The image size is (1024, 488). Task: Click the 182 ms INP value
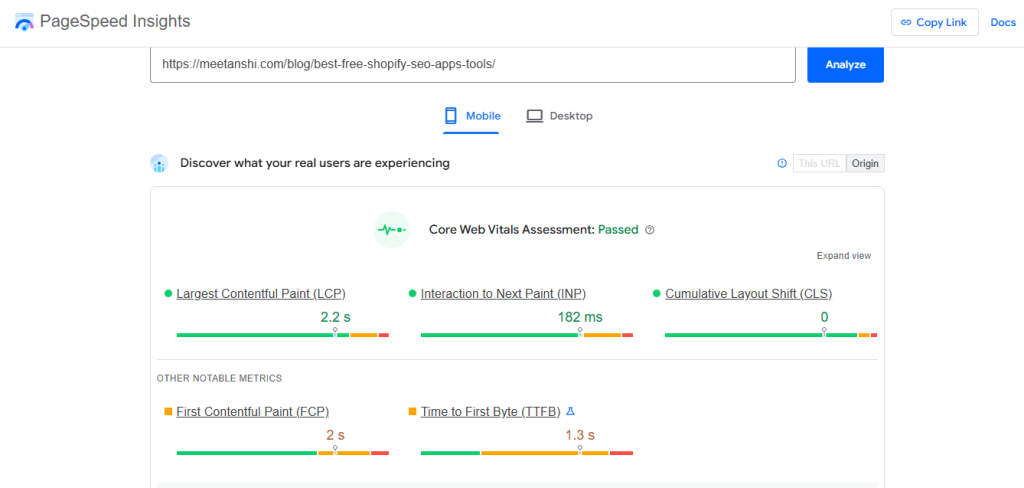point(580,317)
